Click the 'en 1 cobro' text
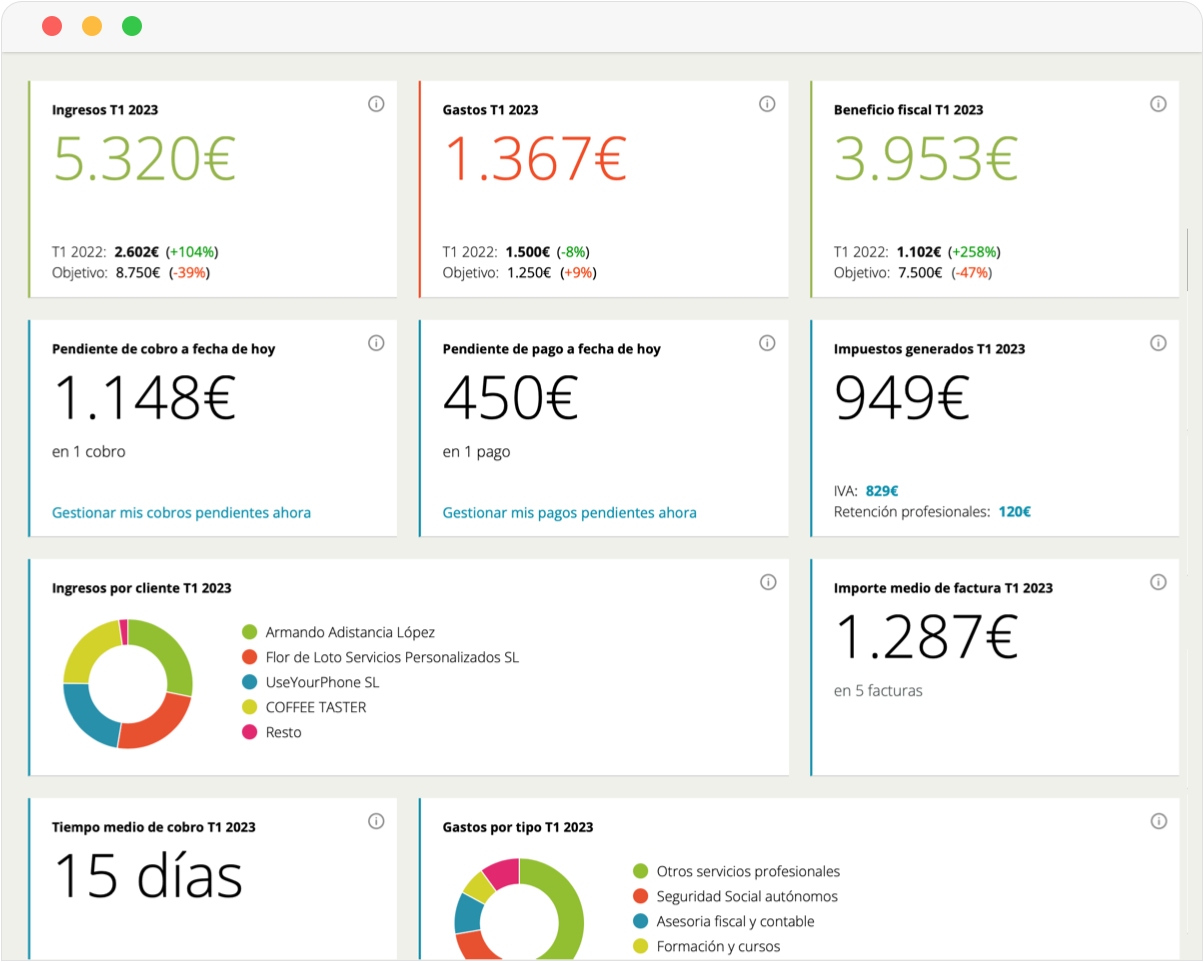The width and height of the screenshot is (1204, 962). point(89,451)
